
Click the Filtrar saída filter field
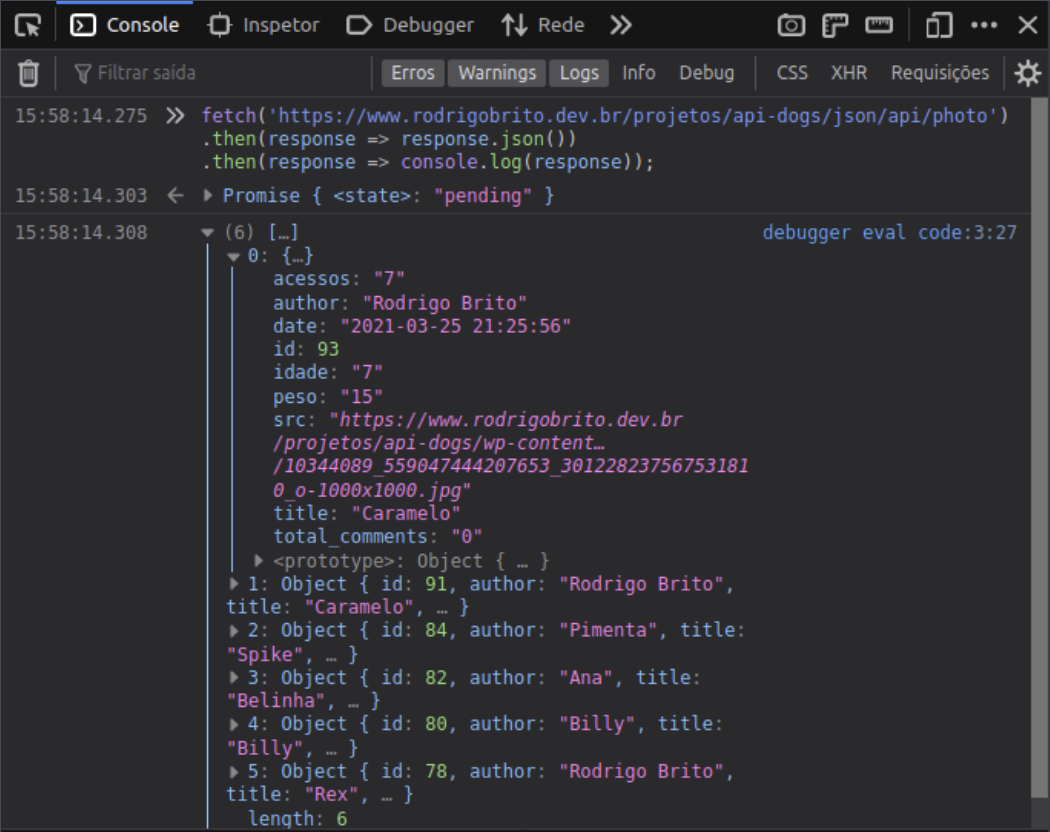point(220,73)
